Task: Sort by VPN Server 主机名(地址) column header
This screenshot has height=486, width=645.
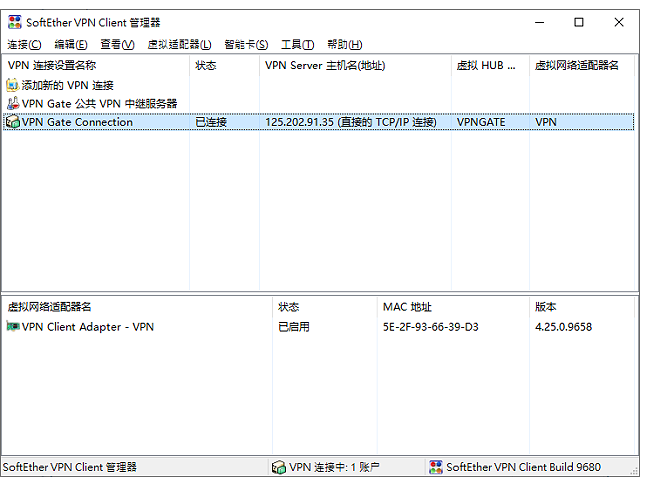Action: coord(355,65)
